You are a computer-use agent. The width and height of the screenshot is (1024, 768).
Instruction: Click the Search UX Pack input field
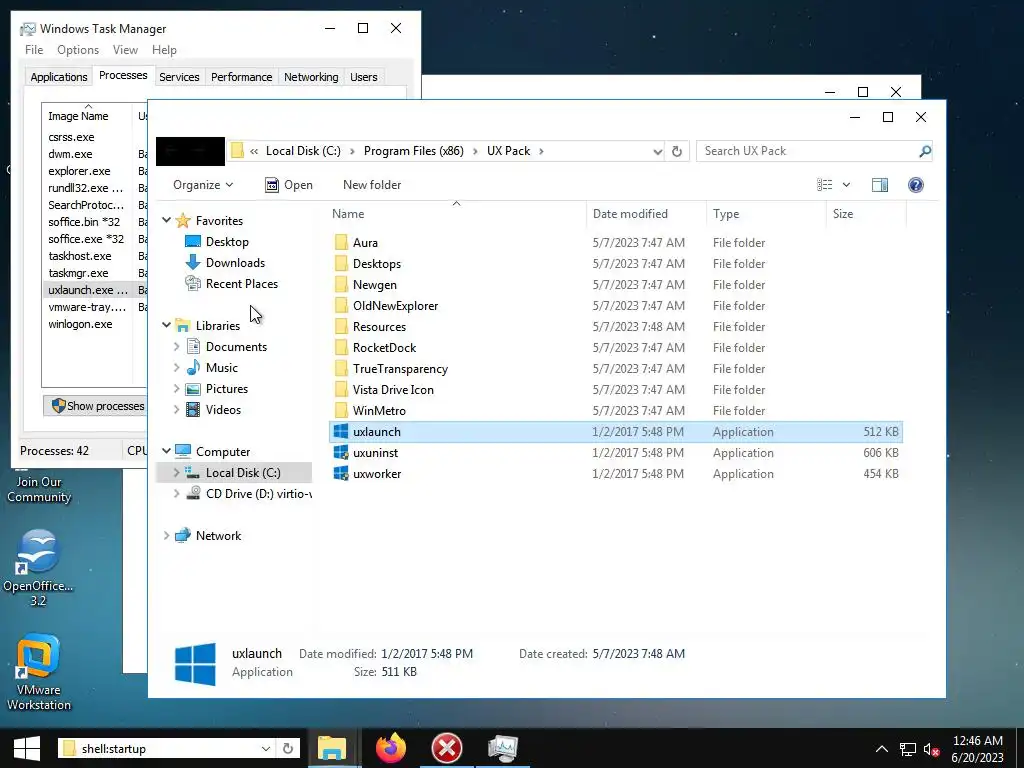(x=808, y=151)
